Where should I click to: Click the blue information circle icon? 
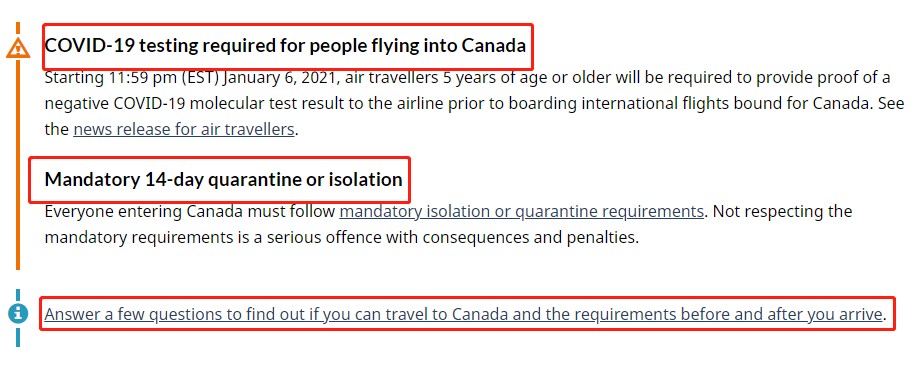click(x=18, y=314)
